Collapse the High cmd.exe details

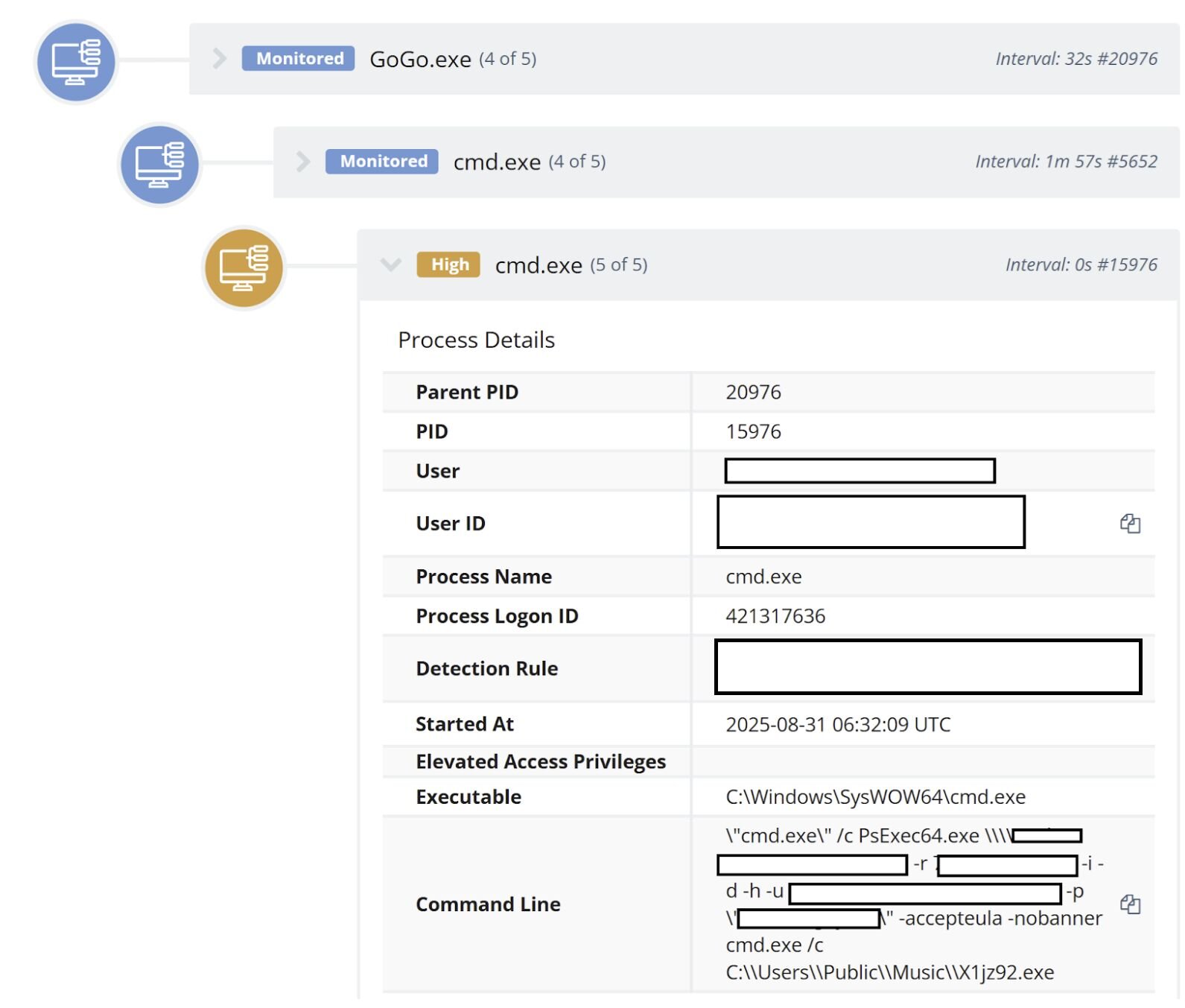point(390,264)
